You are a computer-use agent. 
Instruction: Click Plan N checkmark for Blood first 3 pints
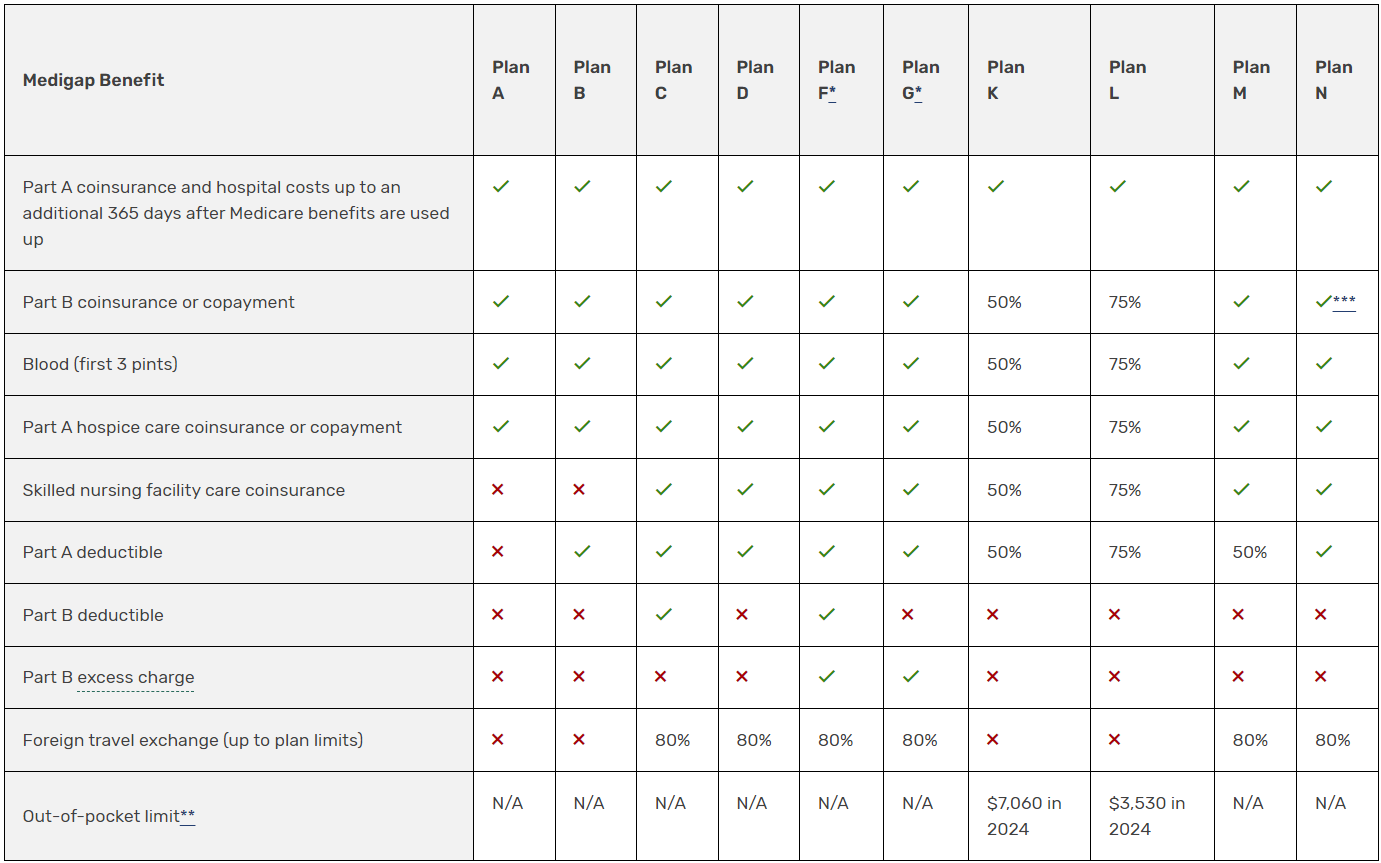point(1324,364)
